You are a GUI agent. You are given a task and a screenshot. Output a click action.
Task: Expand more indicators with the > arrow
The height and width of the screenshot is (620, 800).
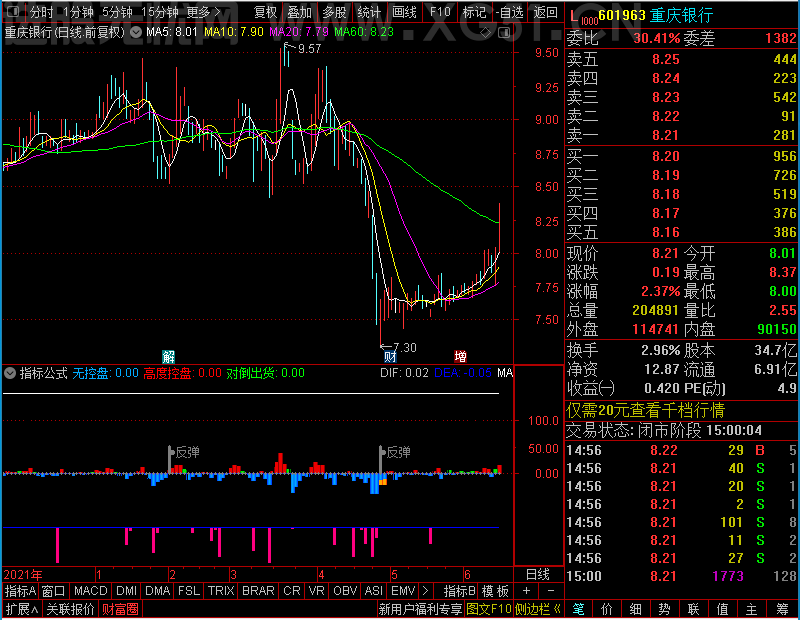(425, 591)
